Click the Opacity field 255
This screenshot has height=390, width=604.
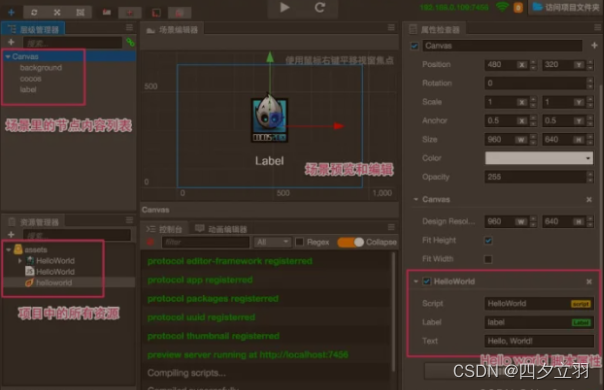(x=535, y=177)
